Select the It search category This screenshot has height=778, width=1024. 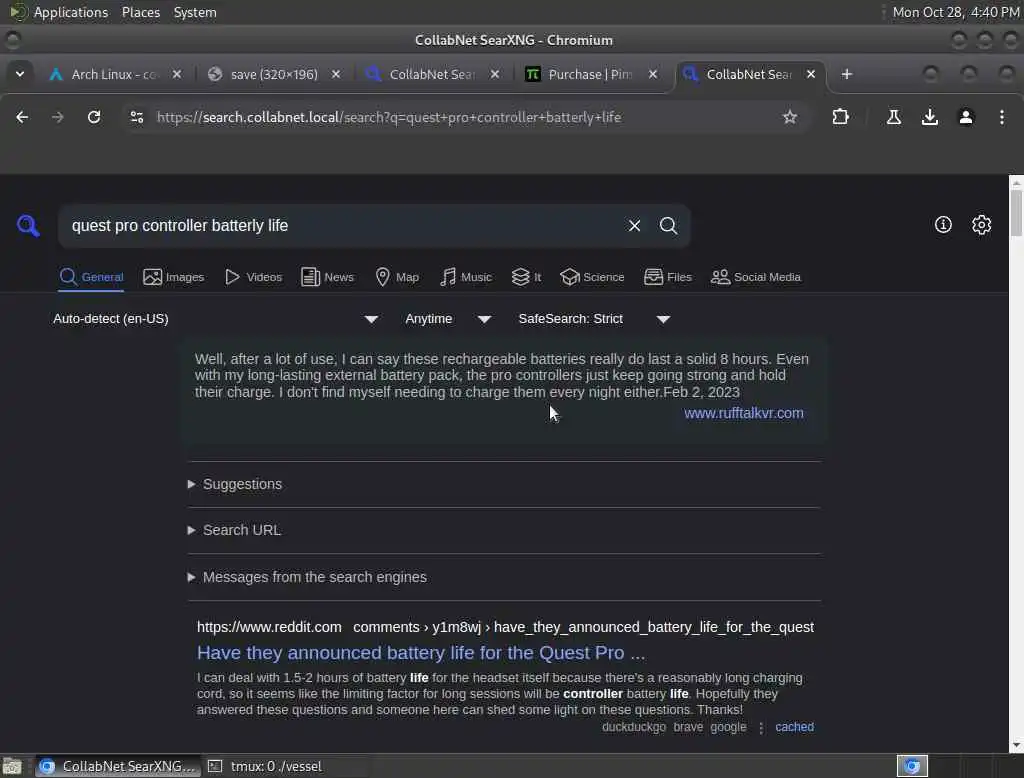(x=526, y=277)
